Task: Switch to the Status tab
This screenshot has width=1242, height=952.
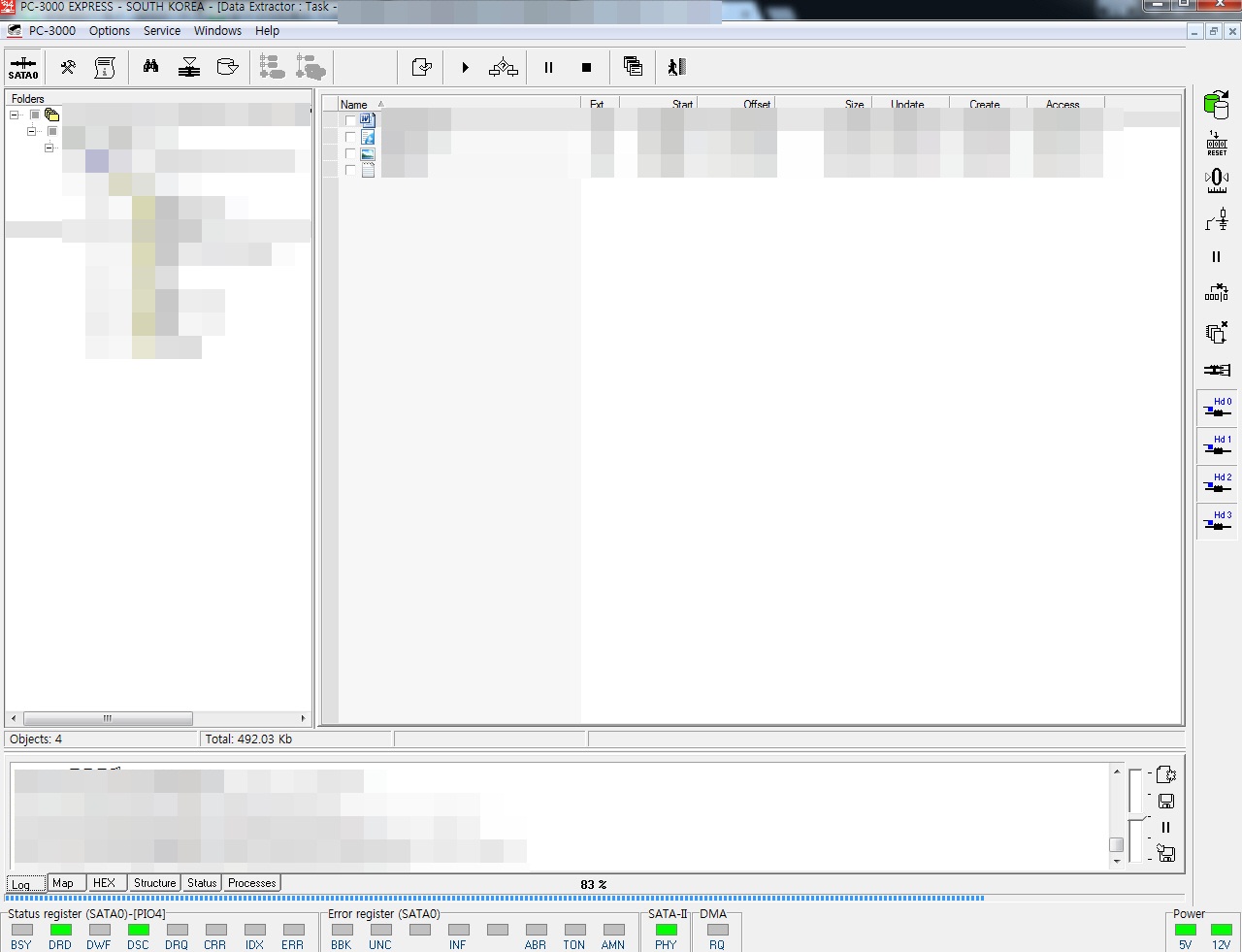Action: [202, 883]
